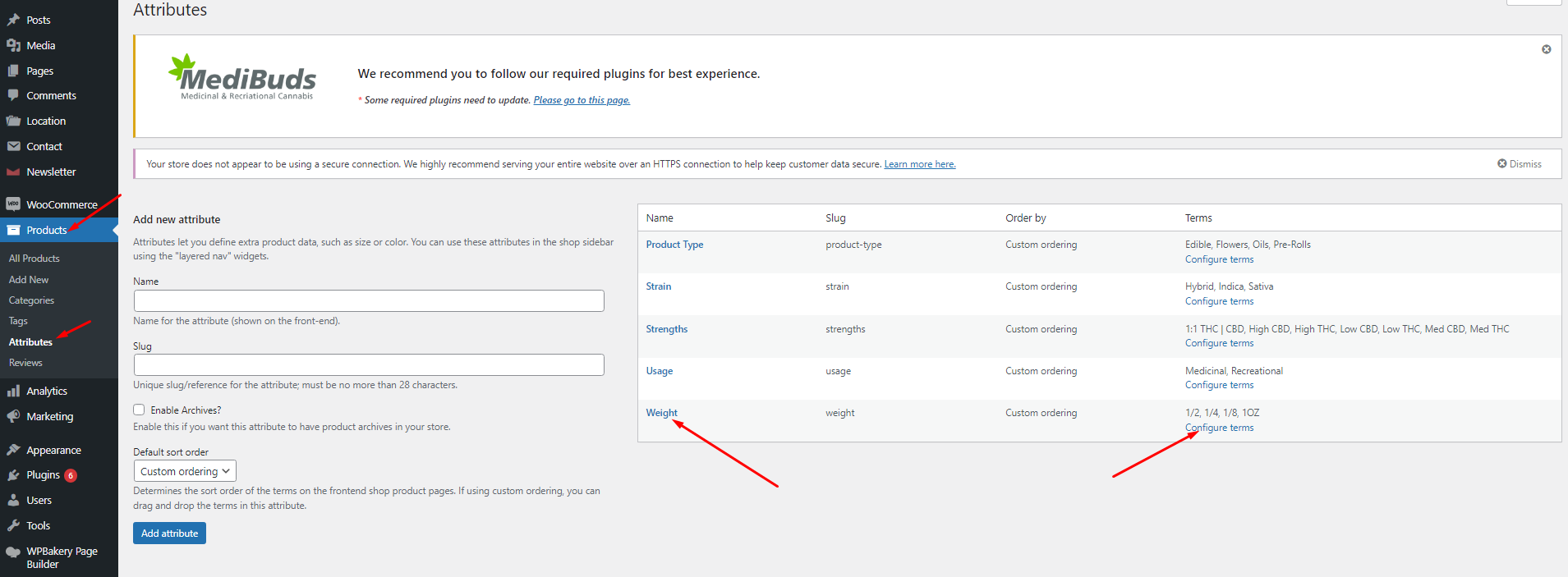The image size is (1568, 577).
Task: Click the 'Medicinal, Recreational' terms text
Action: pos(1234,371)
